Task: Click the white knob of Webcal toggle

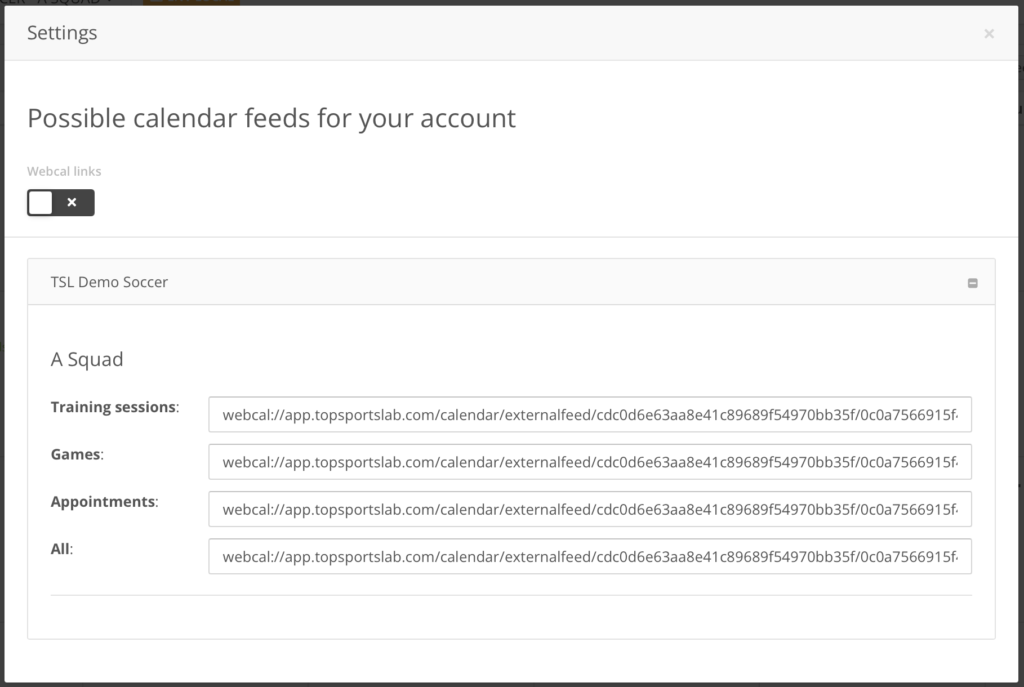Action: (40, 202)
